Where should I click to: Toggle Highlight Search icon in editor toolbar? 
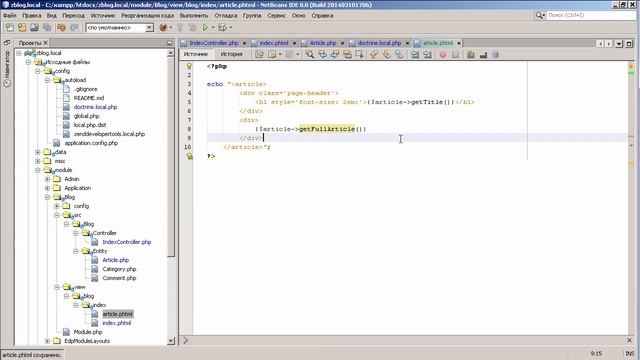[347, 54]
